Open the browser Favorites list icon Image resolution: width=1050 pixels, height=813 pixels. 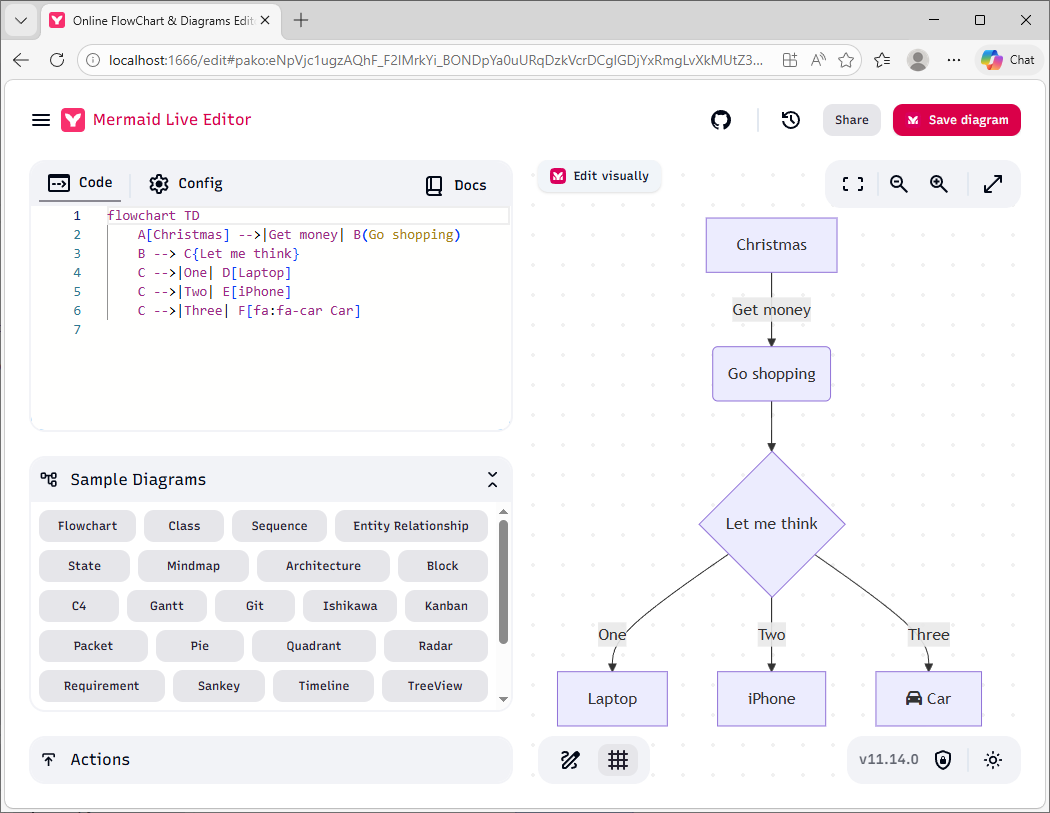[882, 60]
